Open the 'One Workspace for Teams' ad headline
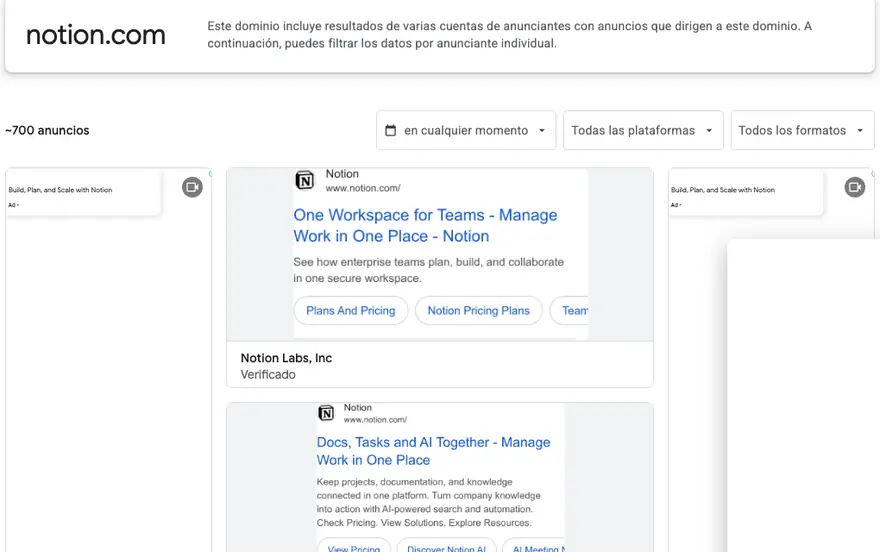Screen dimensions: 880x552 coord(425,226)
